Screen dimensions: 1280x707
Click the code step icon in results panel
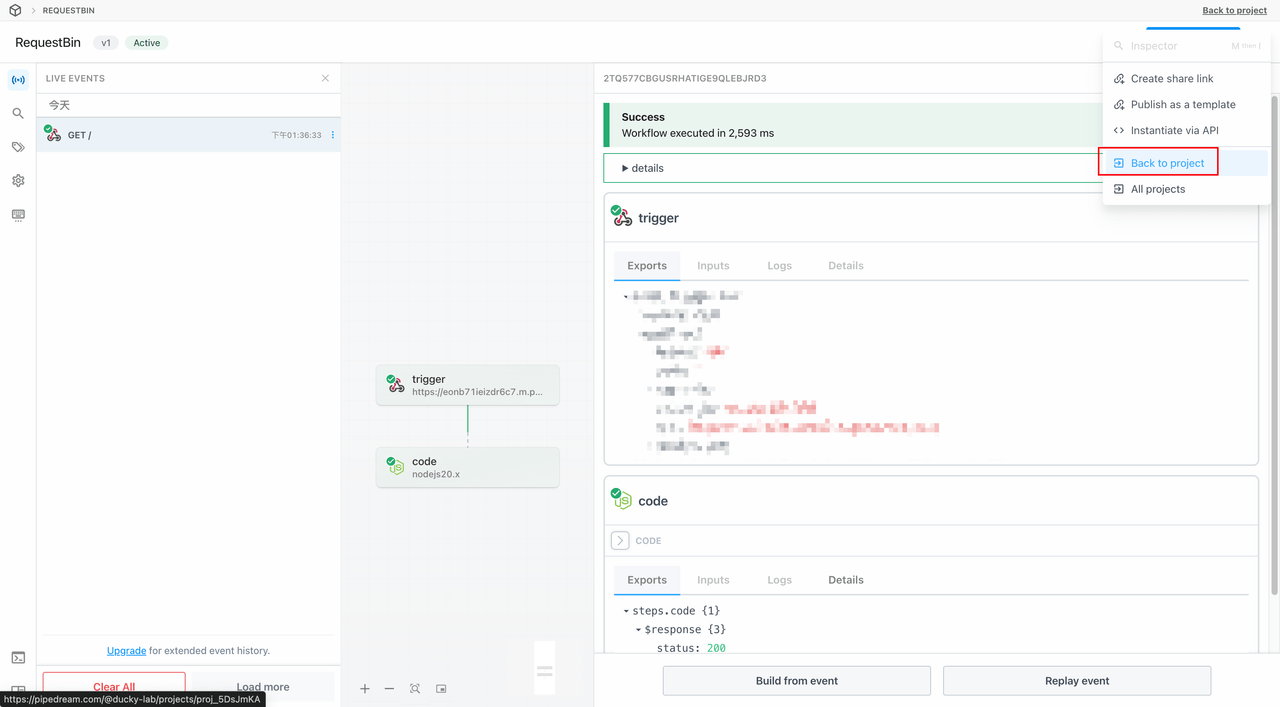click(622, 500)
